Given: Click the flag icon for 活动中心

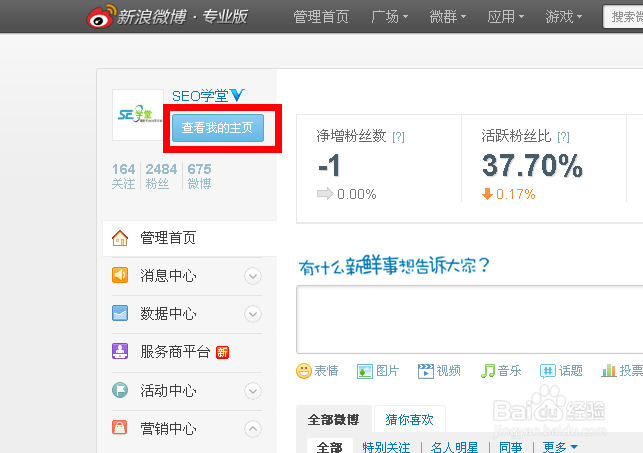Looking at the screenshot, I should [120, 390].
